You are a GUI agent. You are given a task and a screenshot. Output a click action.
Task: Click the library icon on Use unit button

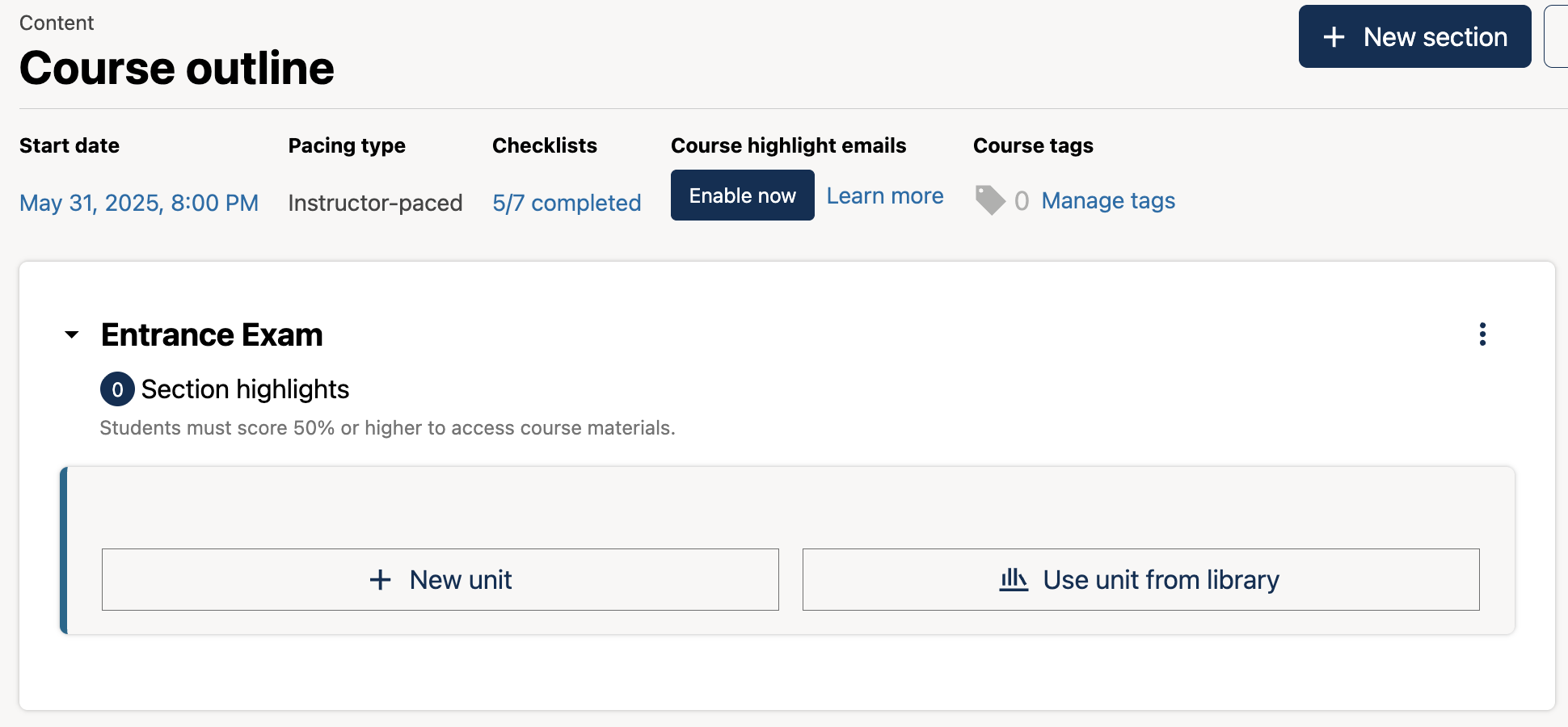[x=1014, y=579]
